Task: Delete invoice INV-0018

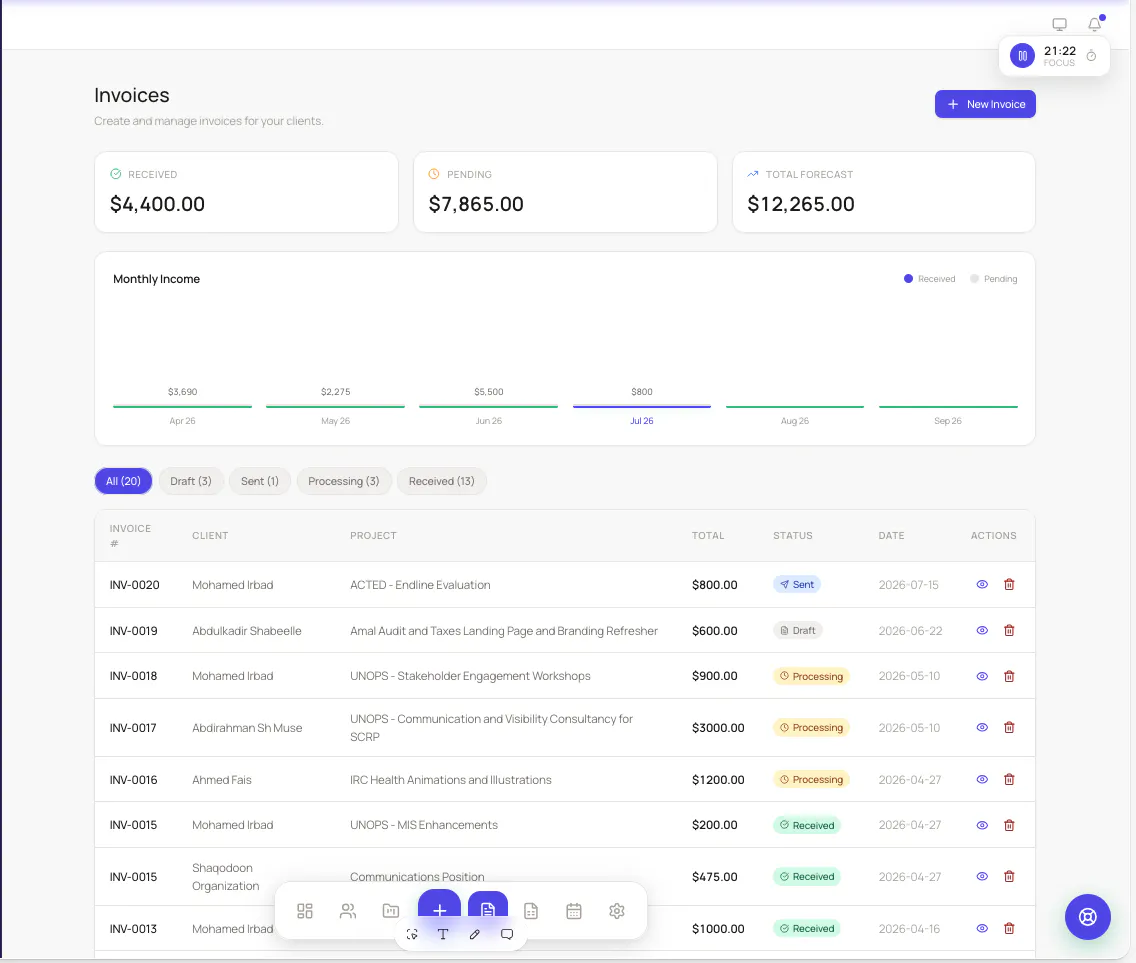Action: (x=1008, y=676)
